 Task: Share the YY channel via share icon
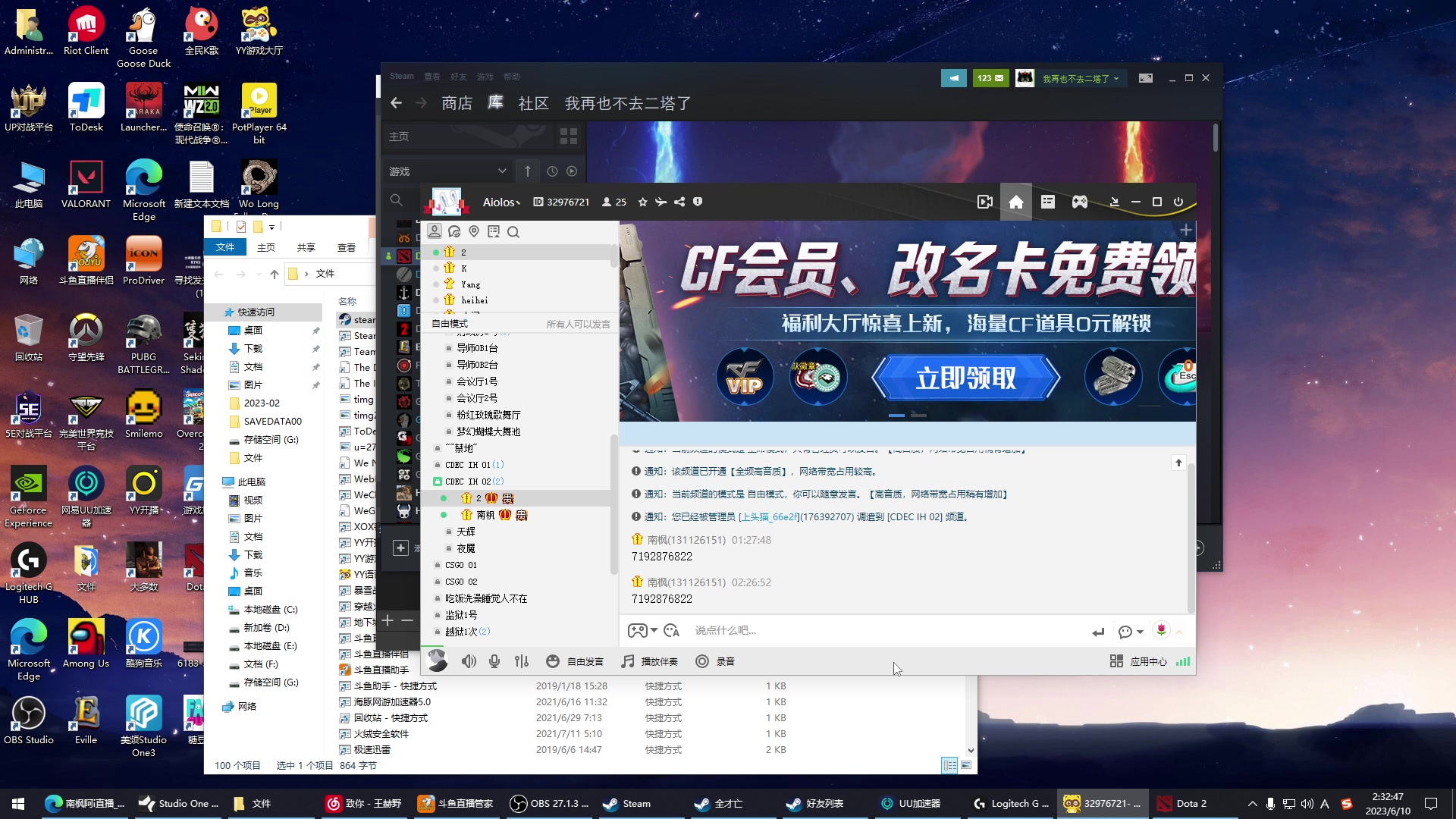coord(679,202)
